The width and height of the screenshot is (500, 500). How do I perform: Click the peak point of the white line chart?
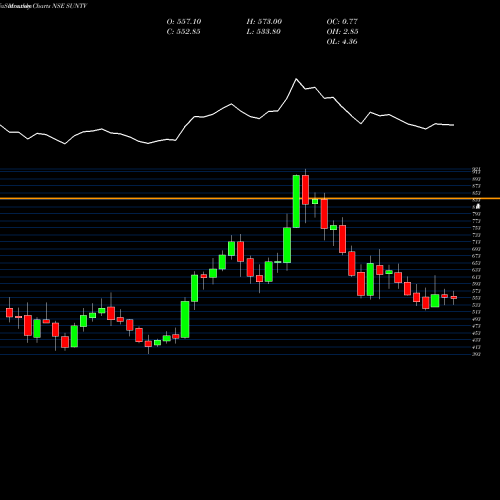pos(296,79)
